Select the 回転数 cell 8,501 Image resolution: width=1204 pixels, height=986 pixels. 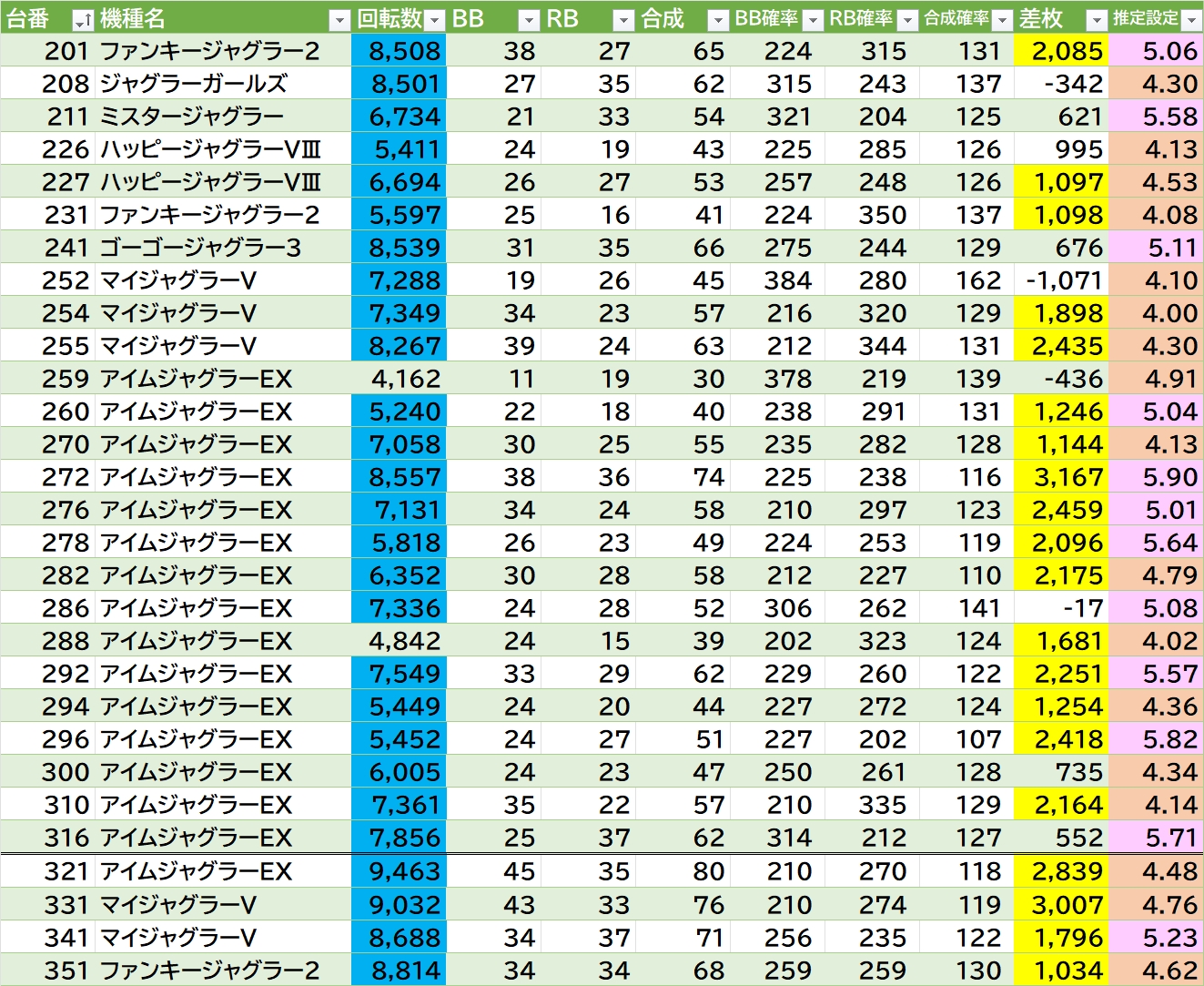pyautogui.click(x=399, y=84)
